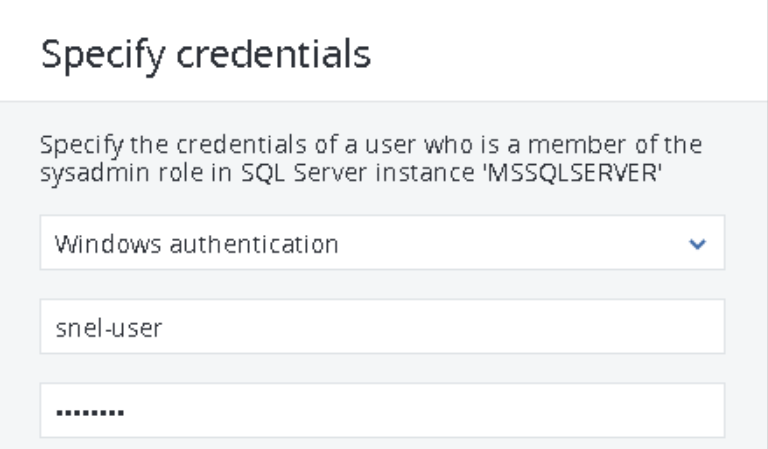This screenshot has height=449, width=768.
Task: Focus the masked password field
Action: coord(382,410)
